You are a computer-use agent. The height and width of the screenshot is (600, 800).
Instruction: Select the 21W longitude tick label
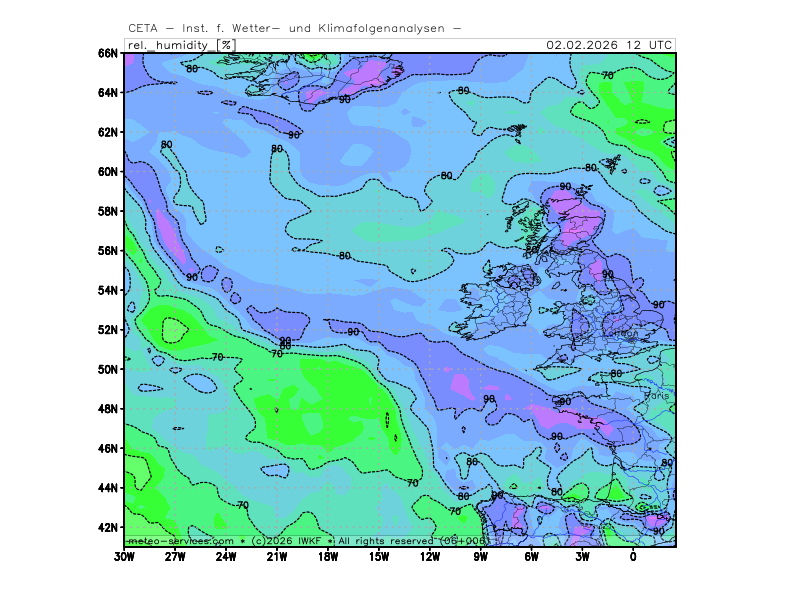[x=277, y=557]
